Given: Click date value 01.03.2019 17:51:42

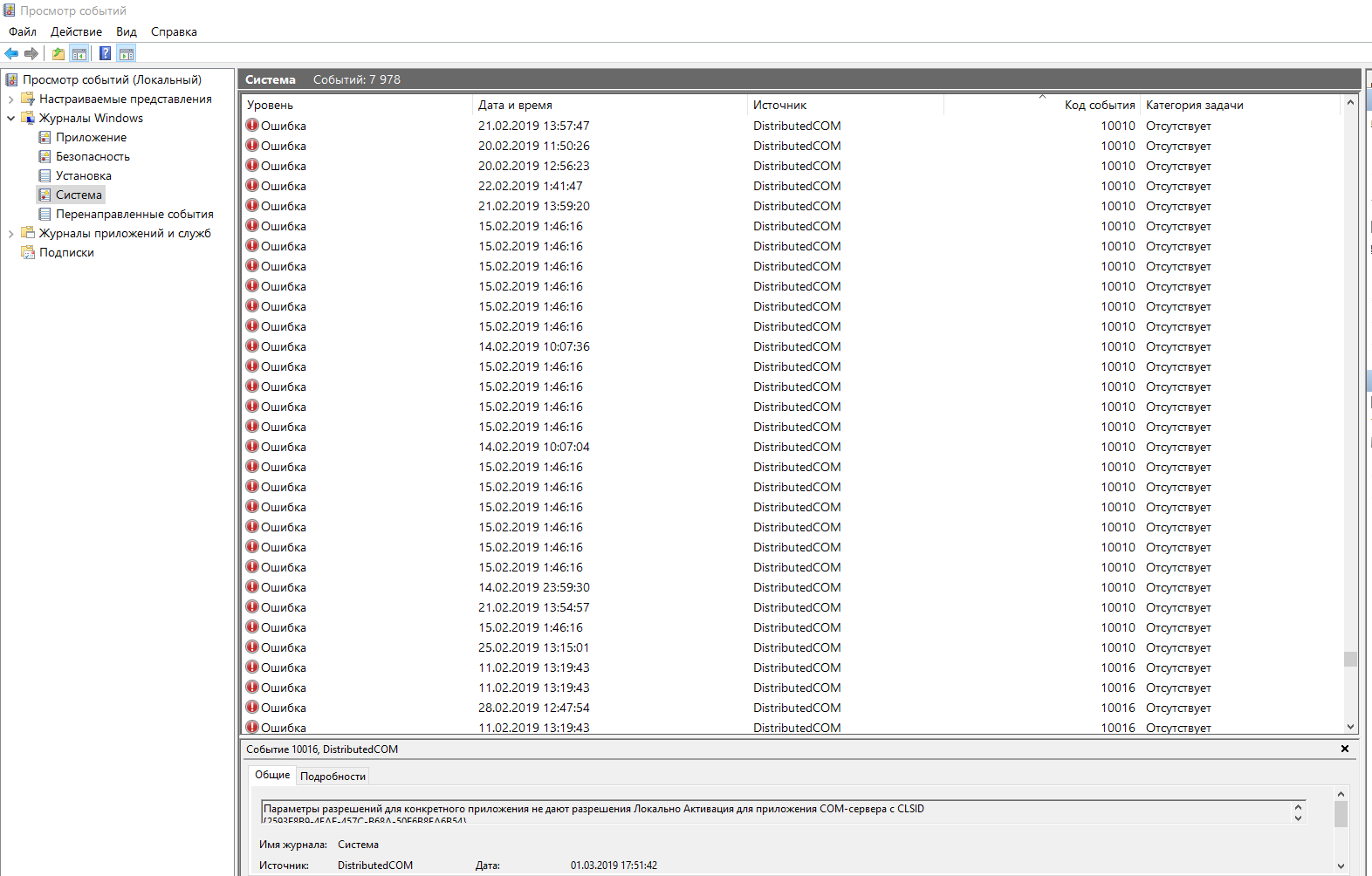Looking at the screenshot, I should click(x=614, y=866).
